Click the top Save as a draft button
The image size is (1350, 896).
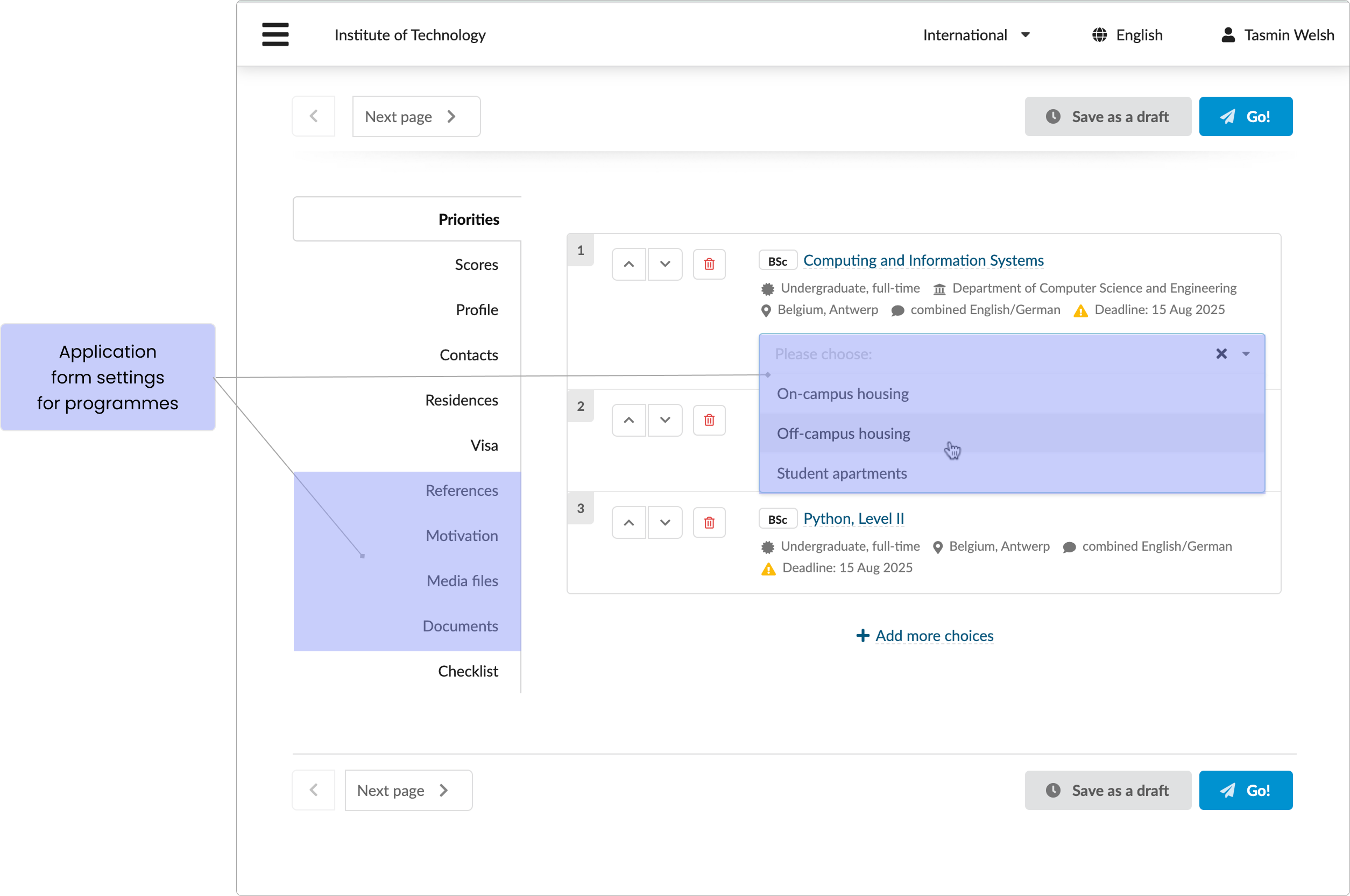[1108, 117]
